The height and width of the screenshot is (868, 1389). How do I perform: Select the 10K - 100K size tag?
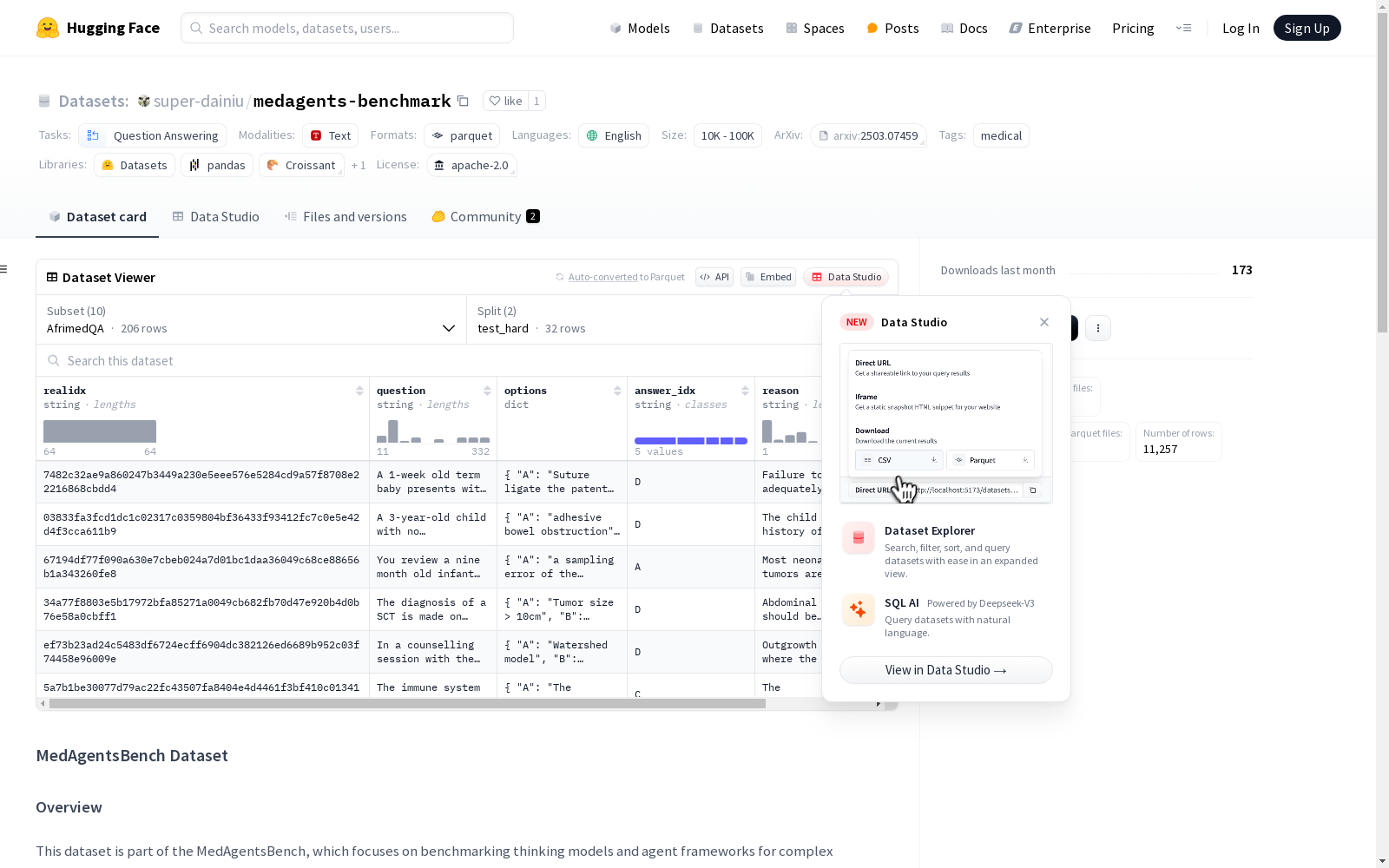(x=727, y=135)
